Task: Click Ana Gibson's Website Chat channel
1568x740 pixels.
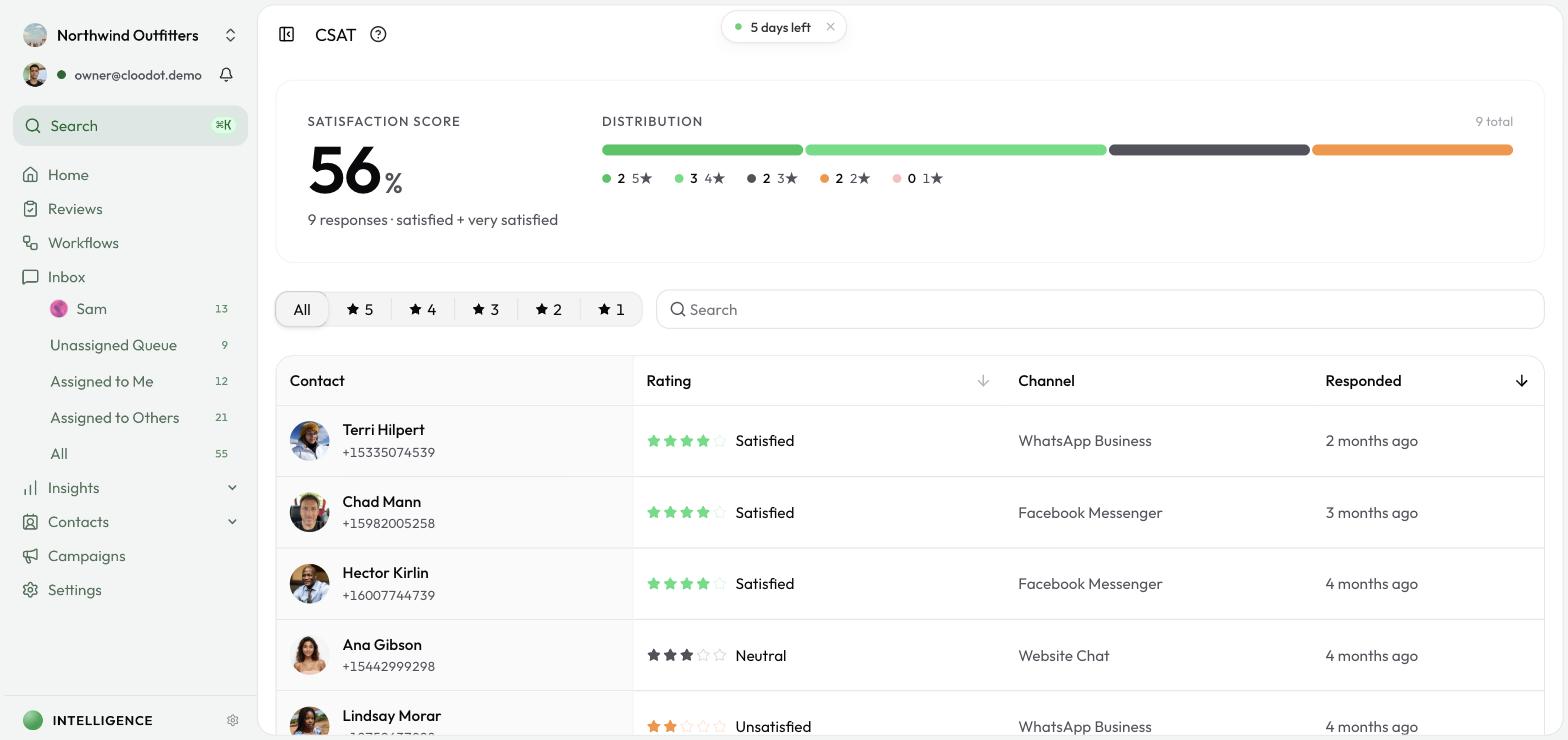Action: 1063,656
